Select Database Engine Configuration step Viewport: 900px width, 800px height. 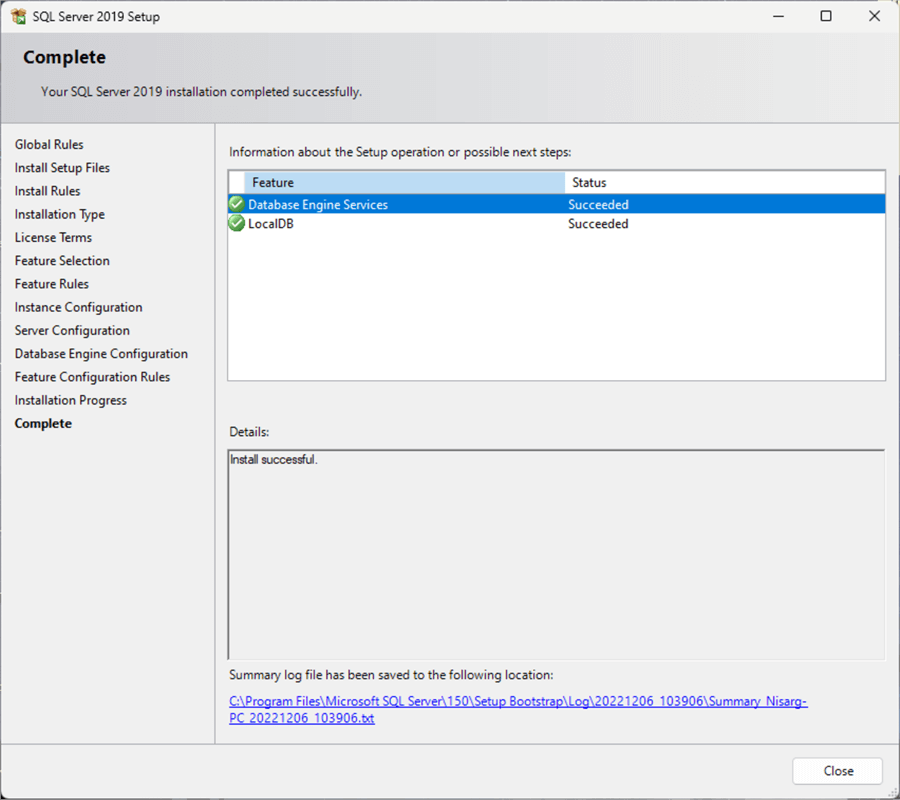pos(101,354)
